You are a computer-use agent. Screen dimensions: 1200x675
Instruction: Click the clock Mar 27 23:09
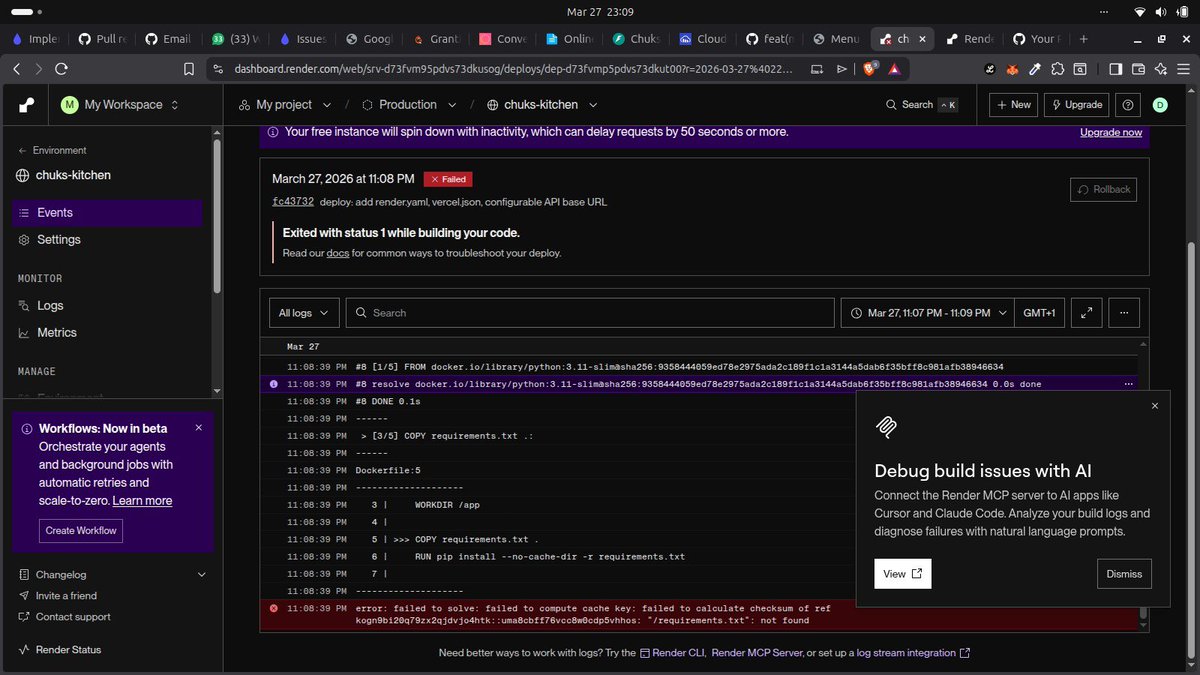point(599,11)
